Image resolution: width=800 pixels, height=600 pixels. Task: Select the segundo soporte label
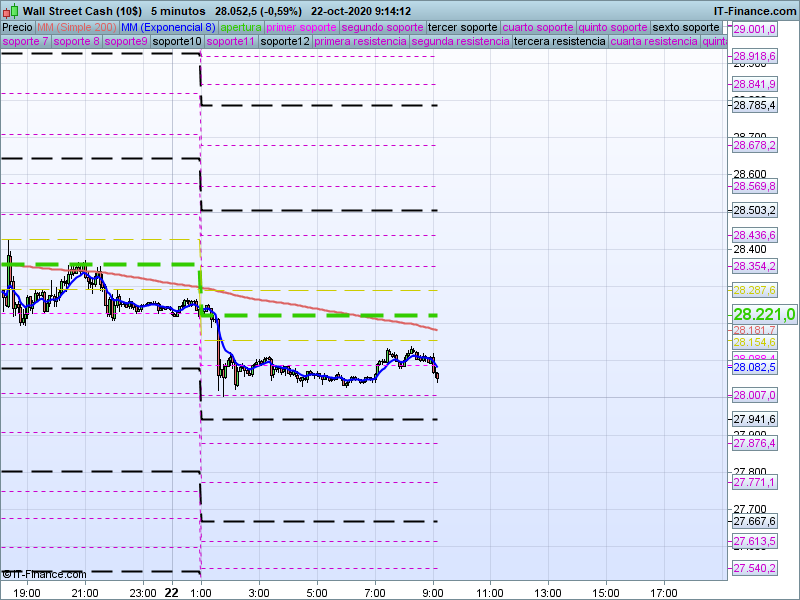click(382, 28)
